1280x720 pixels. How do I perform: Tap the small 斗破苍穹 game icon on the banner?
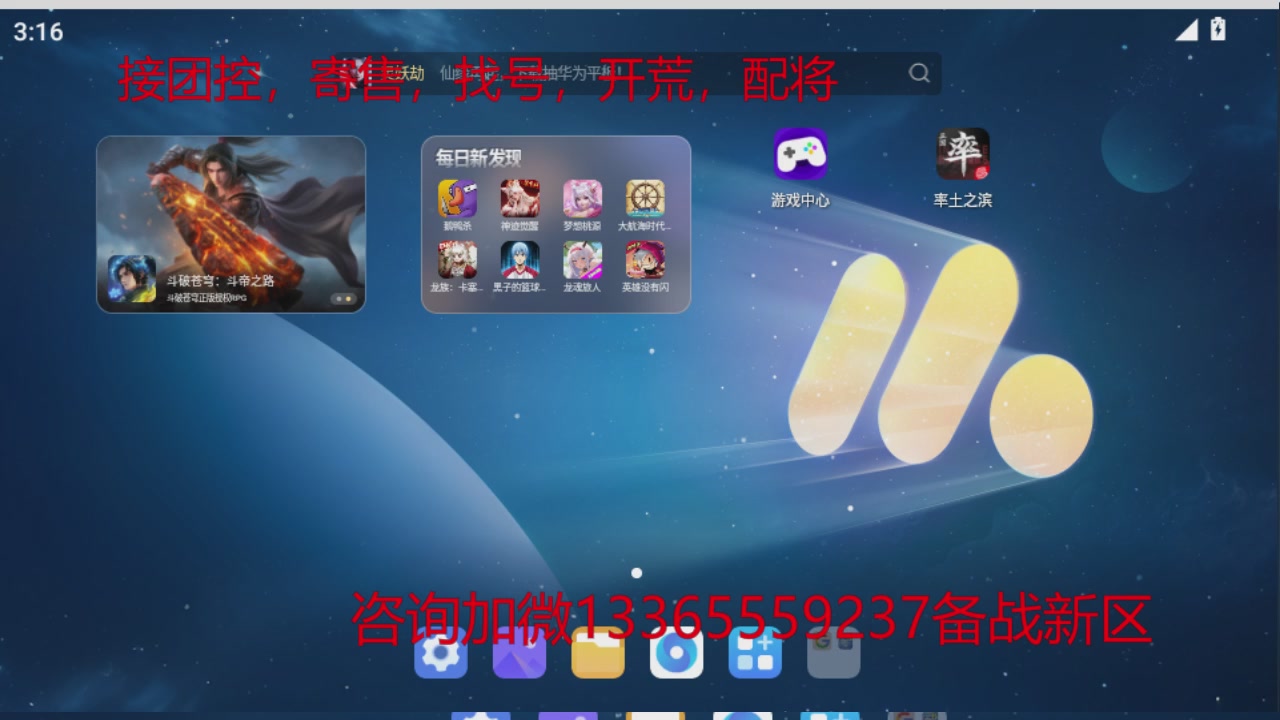click(132, 279)
